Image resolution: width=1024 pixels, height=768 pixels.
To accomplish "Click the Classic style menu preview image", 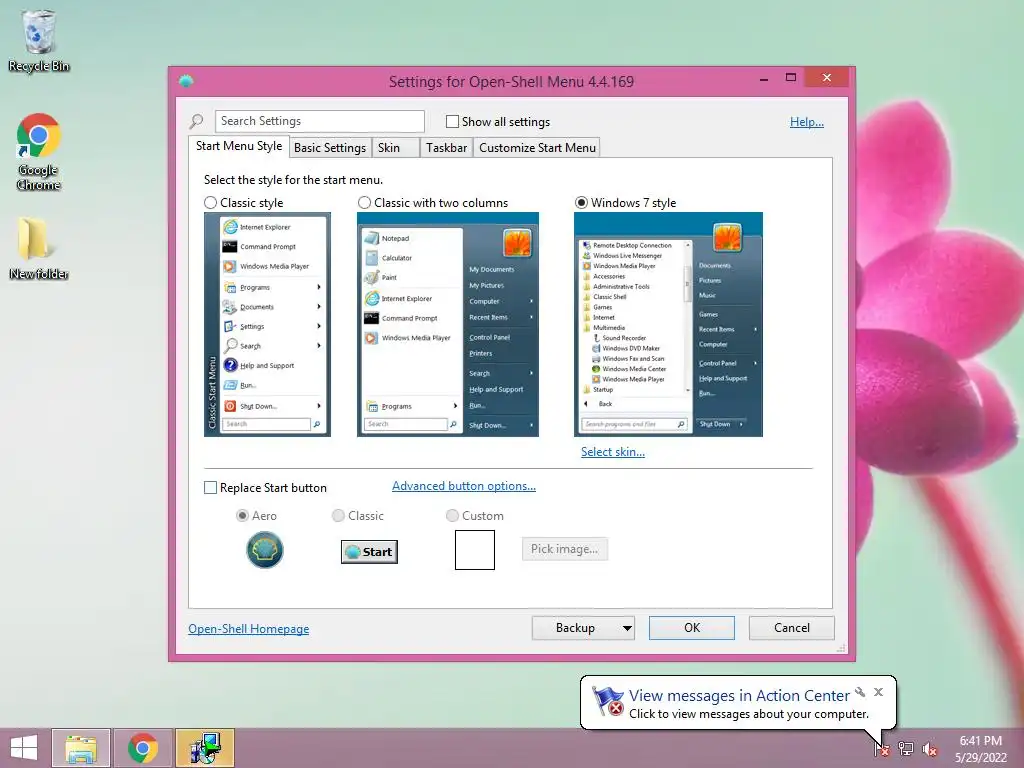I will click(267, 324).
